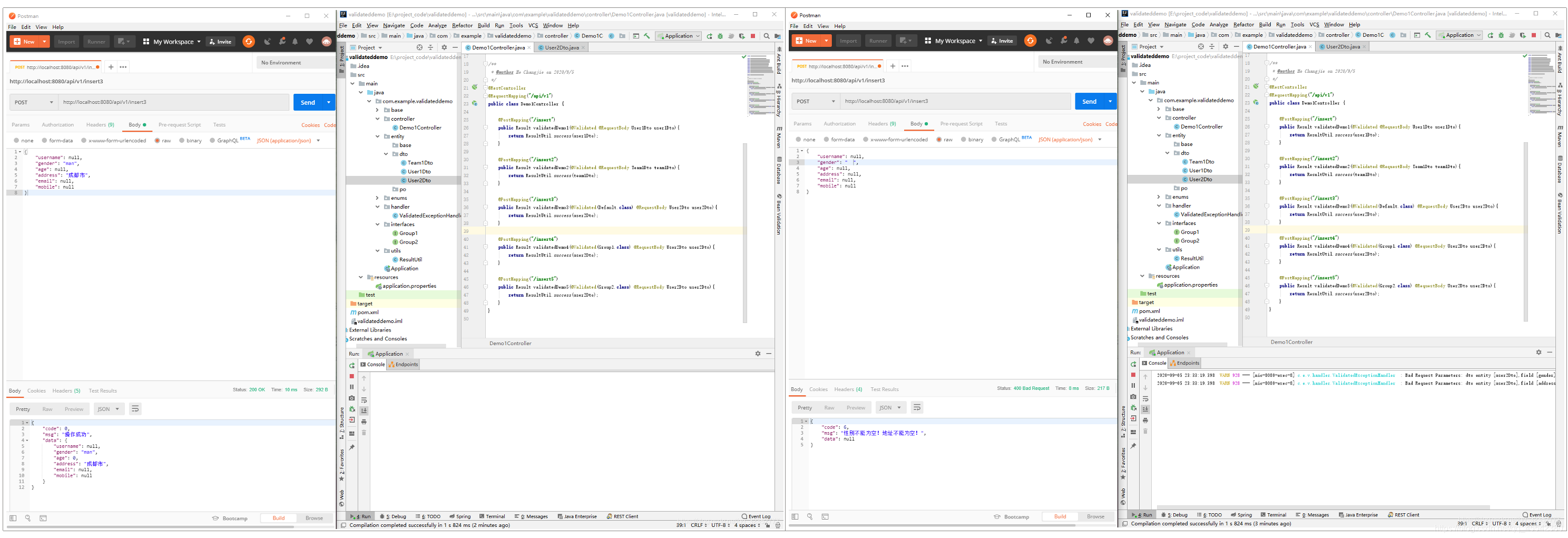
Task: Dump threads camera icon in left IntelliJ Run panel
Action: tap(352, 398)
